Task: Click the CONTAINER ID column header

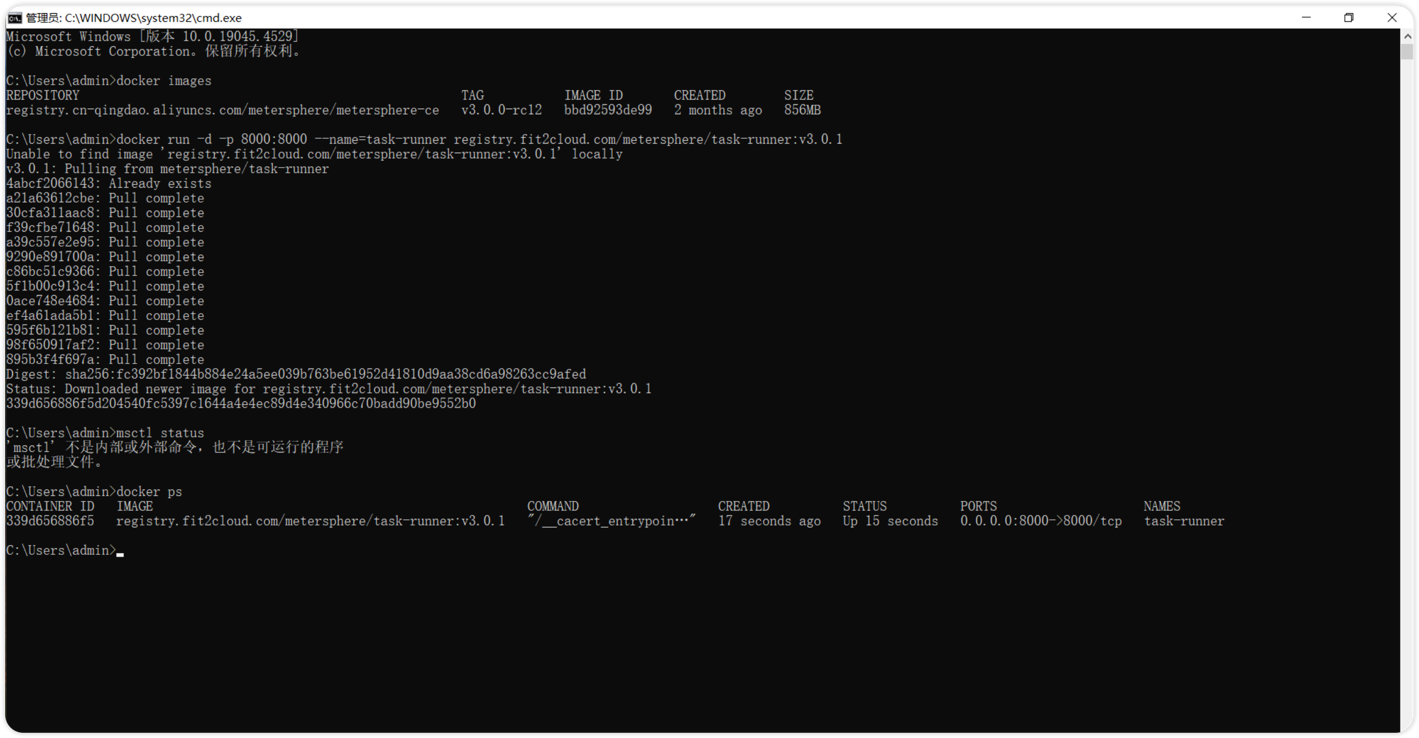Action: (x=50, y=507)
